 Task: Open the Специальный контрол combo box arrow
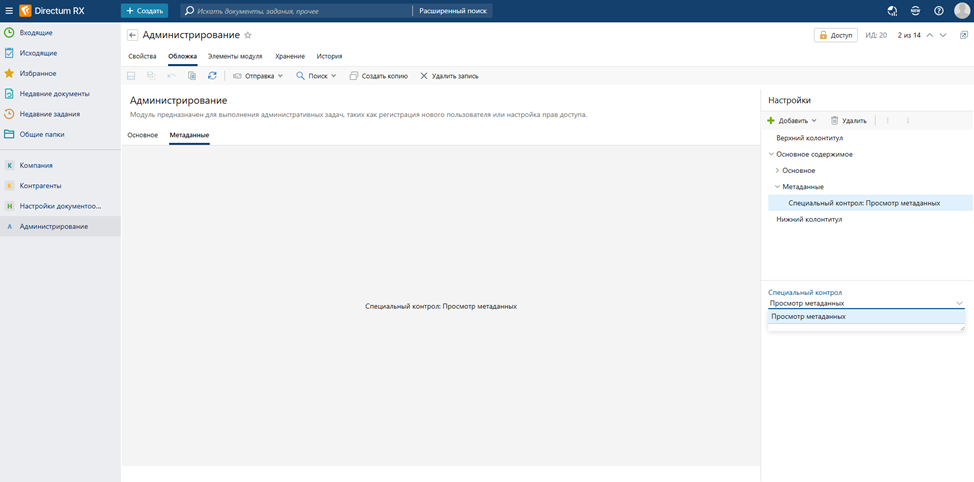959,302
